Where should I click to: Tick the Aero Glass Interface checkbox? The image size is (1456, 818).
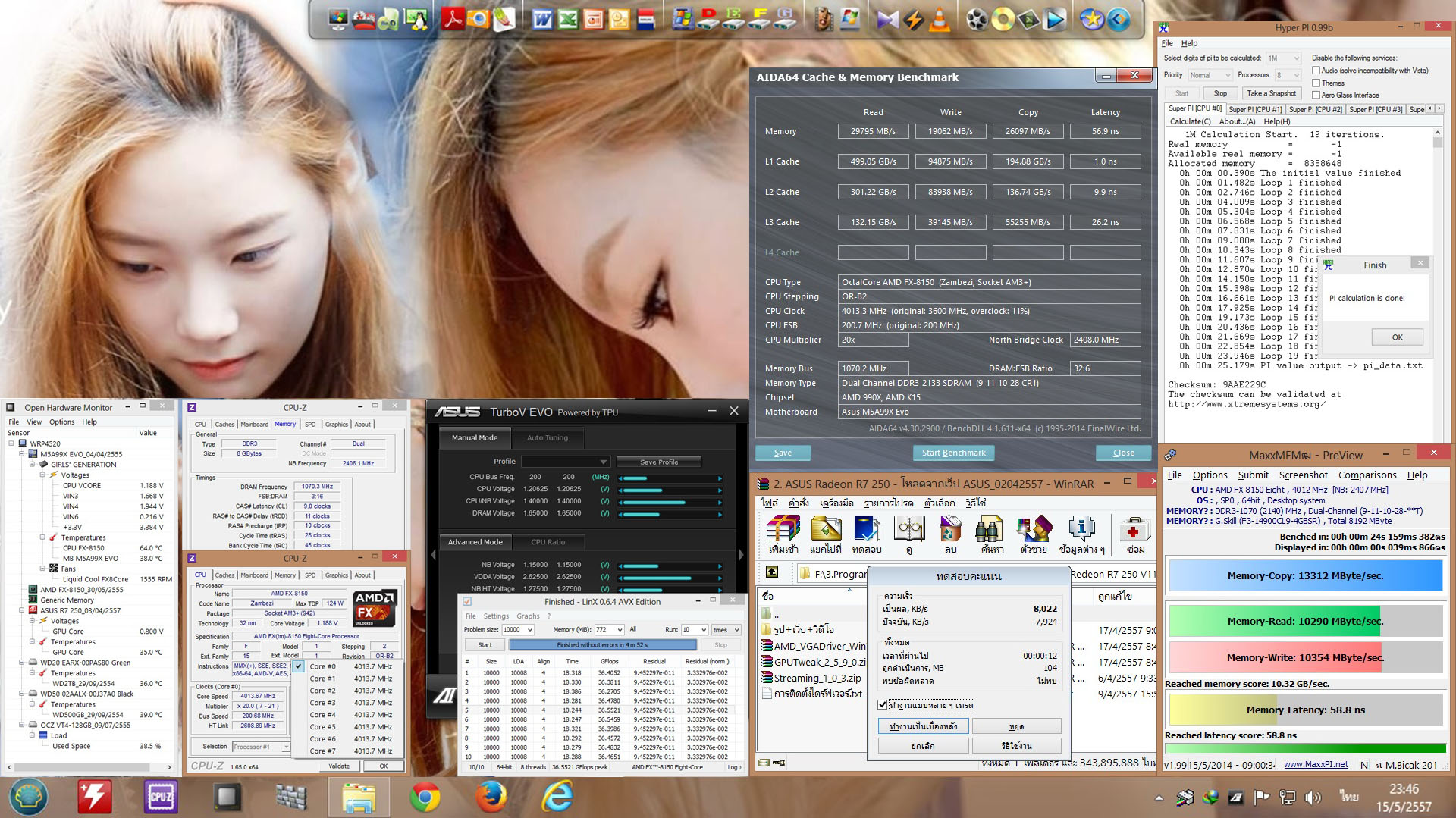click(1316, 95)
